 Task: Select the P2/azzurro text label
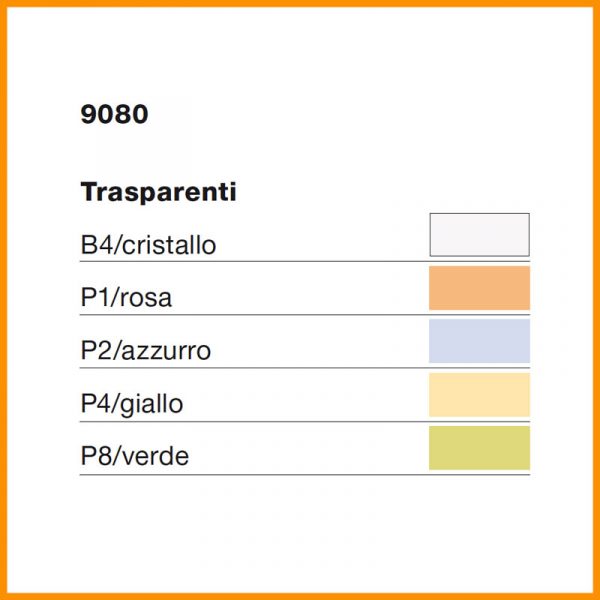tap(146, 351)
